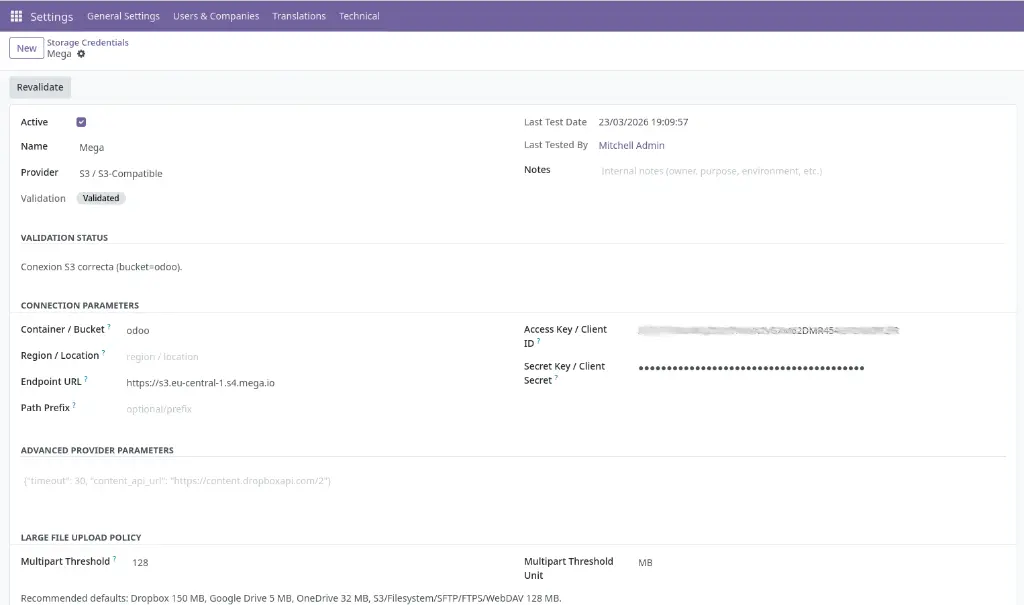Open the Technical menu
Screen dimensions: 1024x605
point(358,16)
